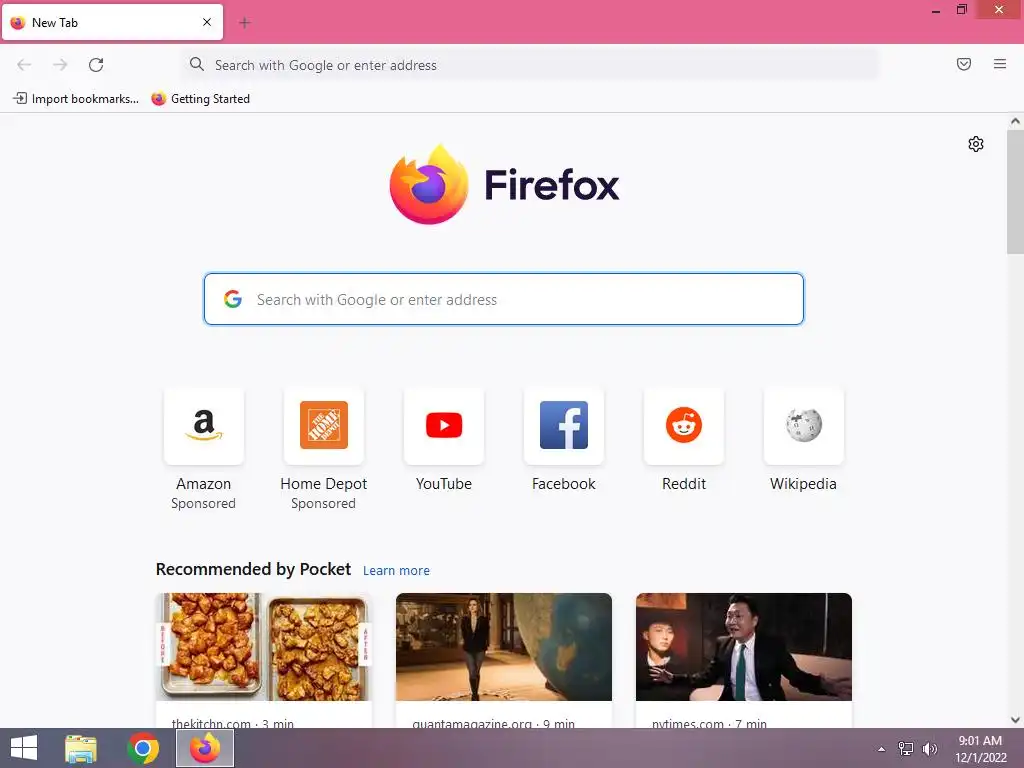Click the Learn more Pocket link

(x=396, y=570)
